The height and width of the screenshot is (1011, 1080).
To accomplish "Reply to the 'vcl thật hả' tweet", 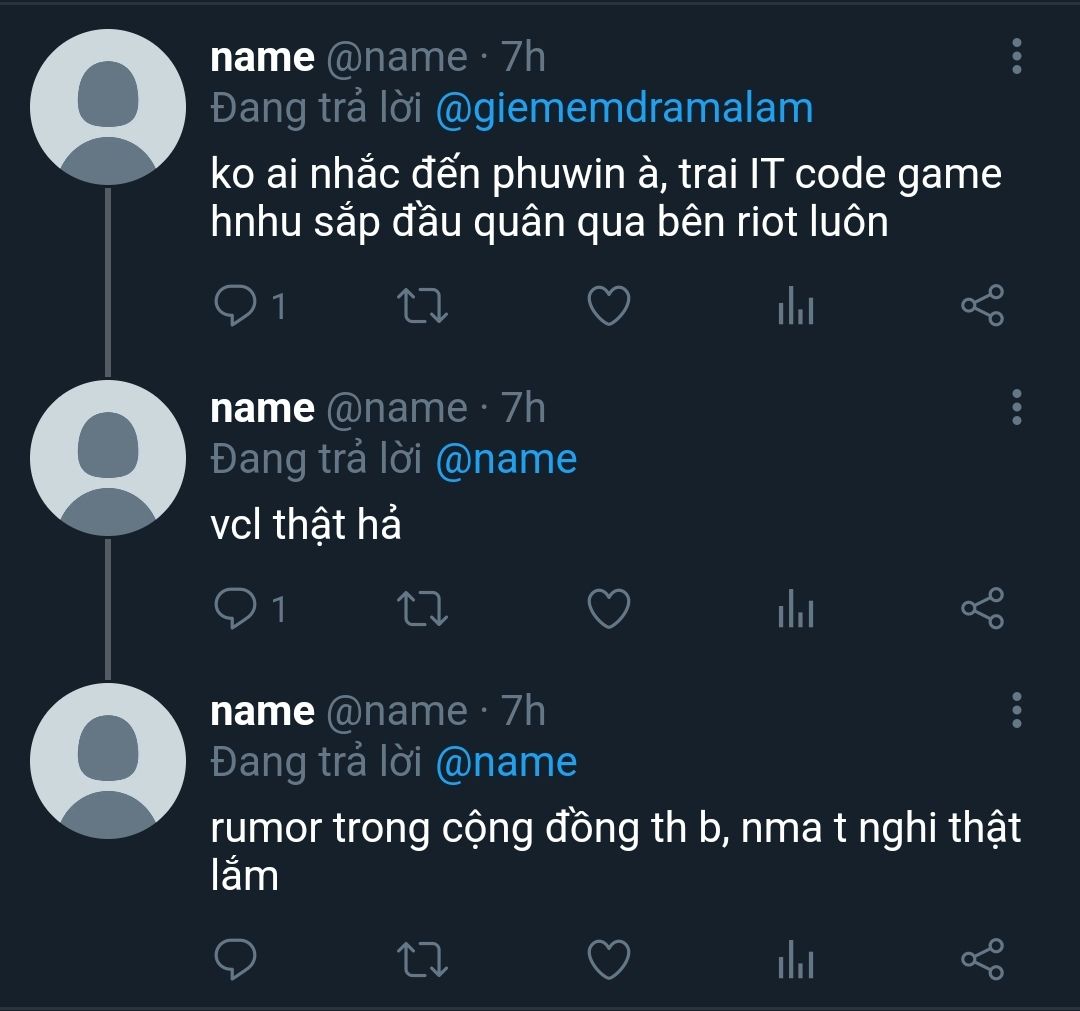I will coord(236,609).
